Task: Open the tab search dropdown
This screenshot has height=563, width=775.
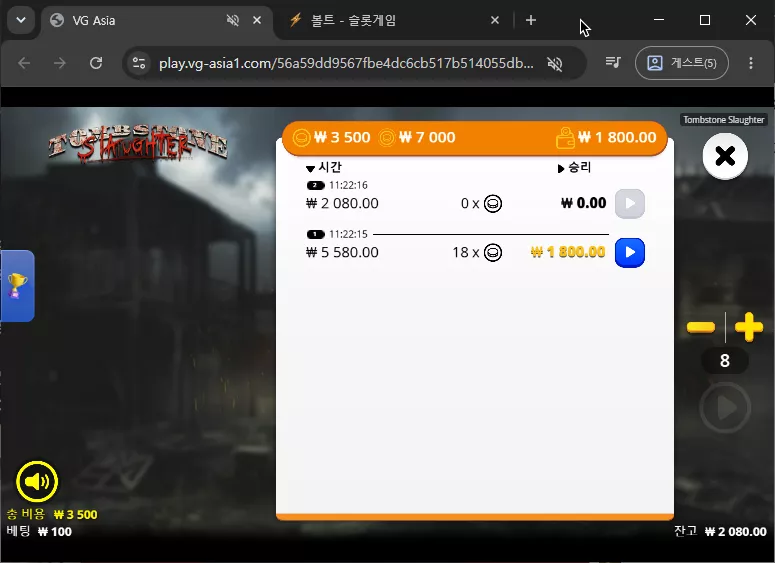Action: [21, 20]
